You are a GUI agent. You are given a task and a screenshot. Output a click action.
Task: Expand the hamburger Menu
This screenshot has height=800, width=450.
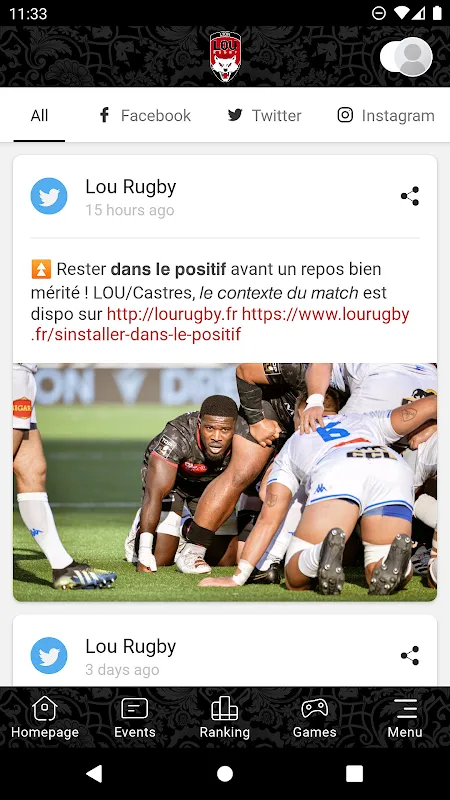405,717
